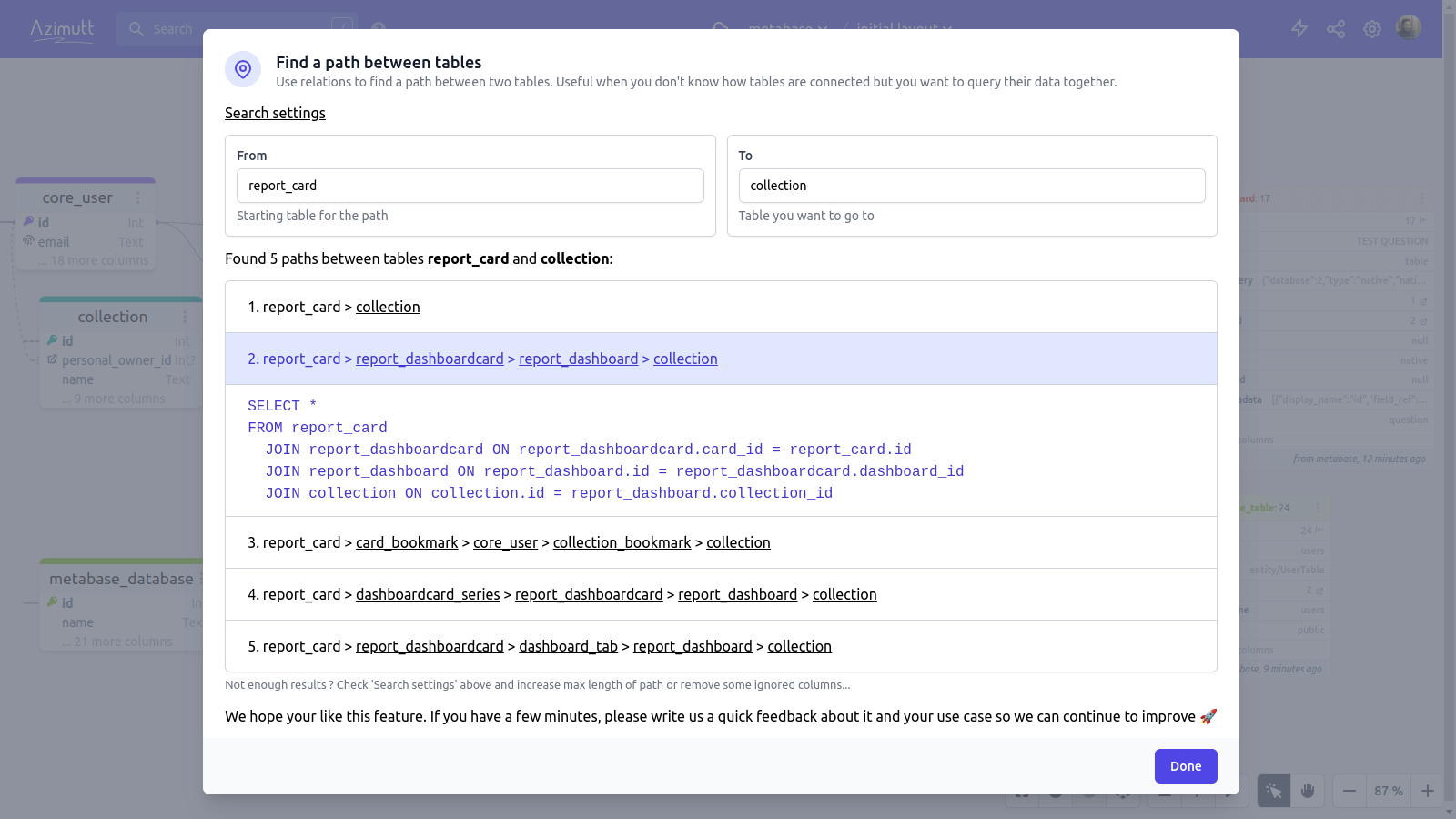Expand path 3 row at its report_card text
This screenshot has height=819, width=1456.
tap(301, 543)
